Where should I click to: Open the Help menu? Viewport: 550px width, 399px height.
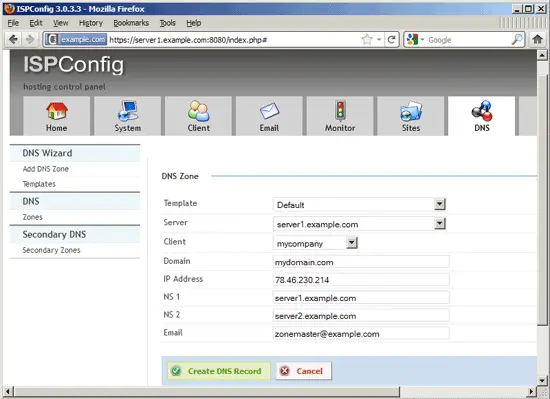click(x=194, y=23)
